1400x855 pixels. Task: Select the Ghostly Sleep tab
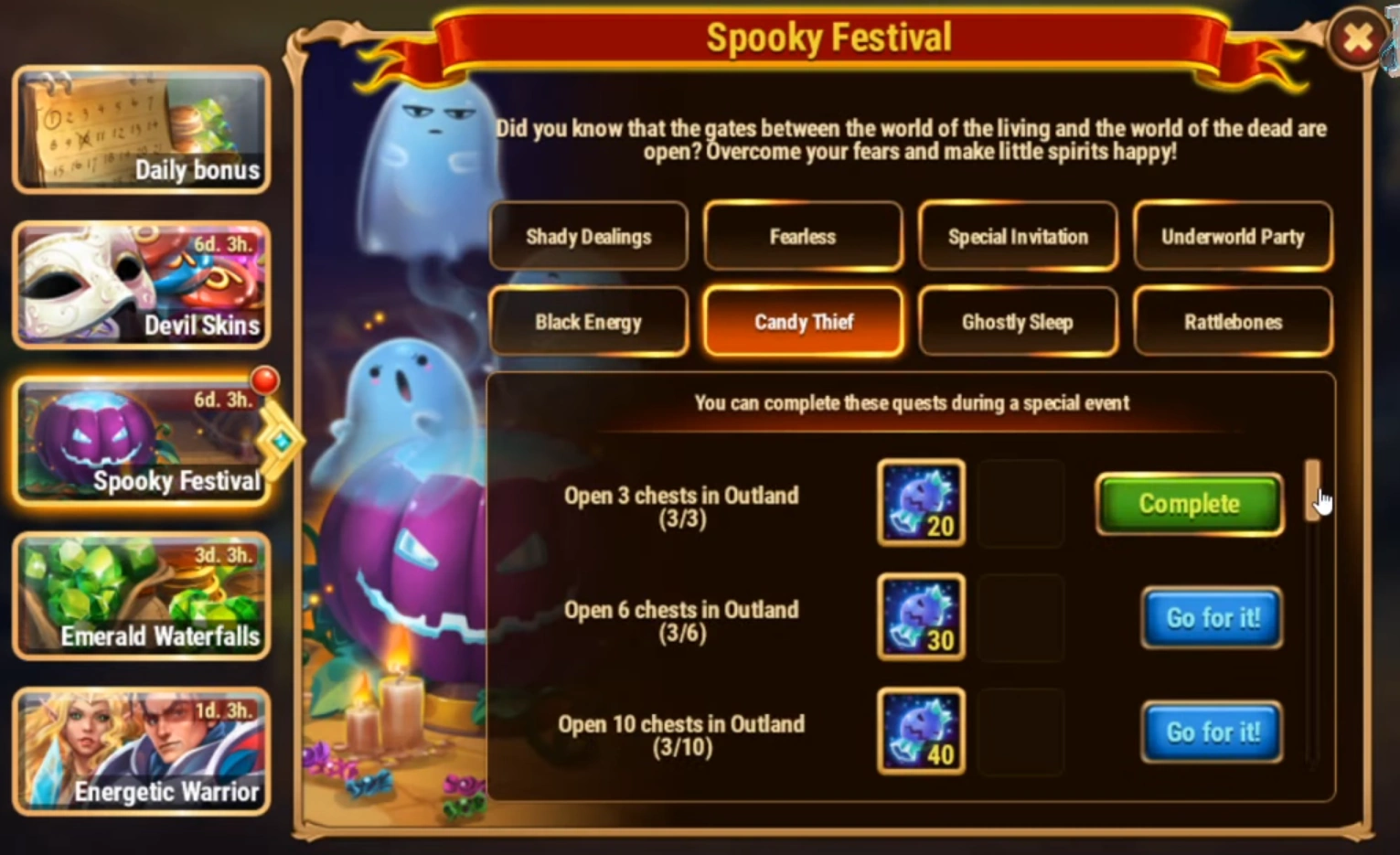tap(1018, 322)
